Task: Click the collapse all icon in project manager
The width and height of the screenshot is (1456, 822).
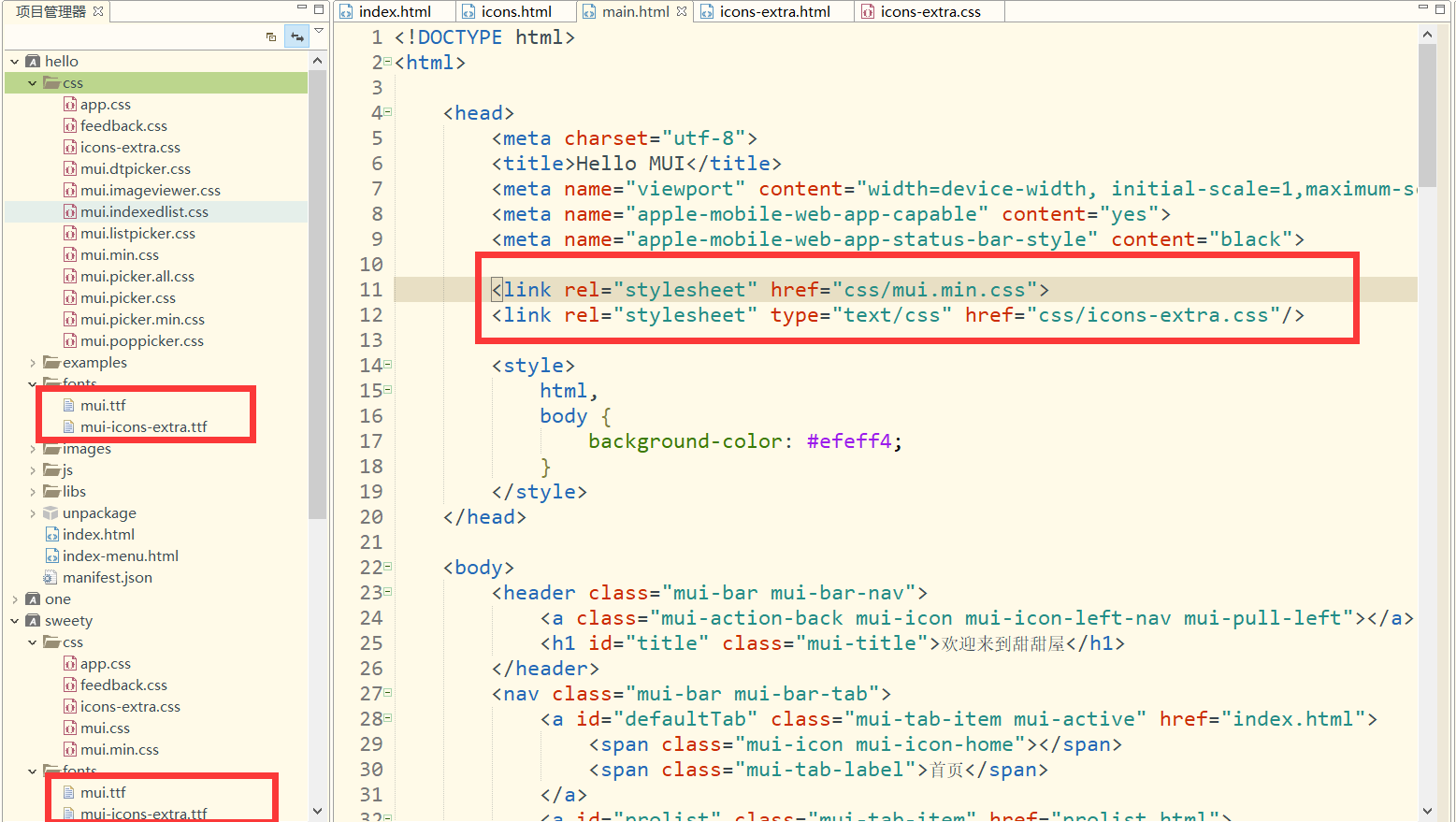Action: coord(271,36)
